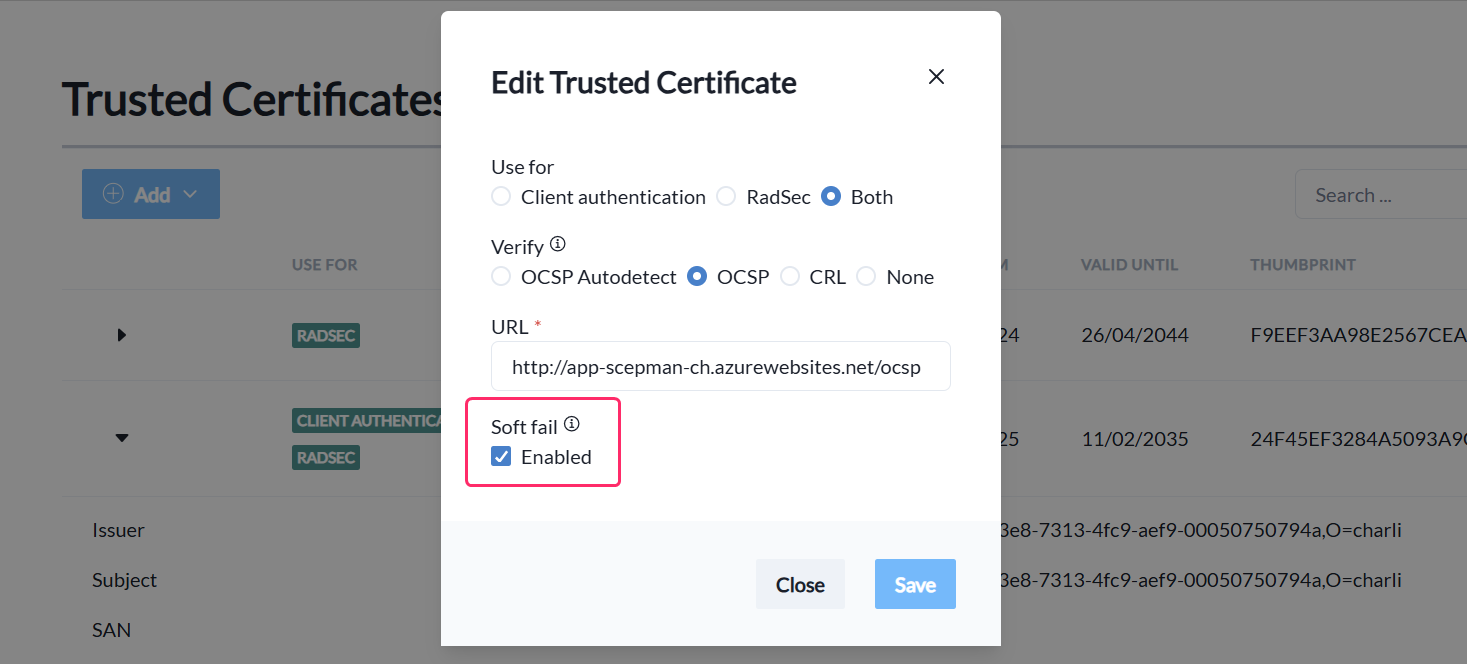Viewport: 1467px width, 664px height.
Task: Click the Verify info icon
Action: click(558, 244)
